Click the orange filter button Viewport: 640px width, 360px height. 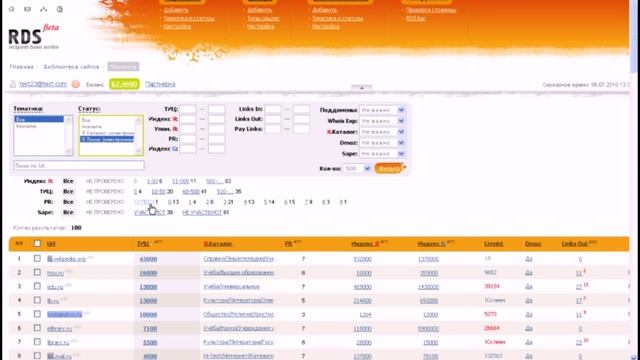390,168
